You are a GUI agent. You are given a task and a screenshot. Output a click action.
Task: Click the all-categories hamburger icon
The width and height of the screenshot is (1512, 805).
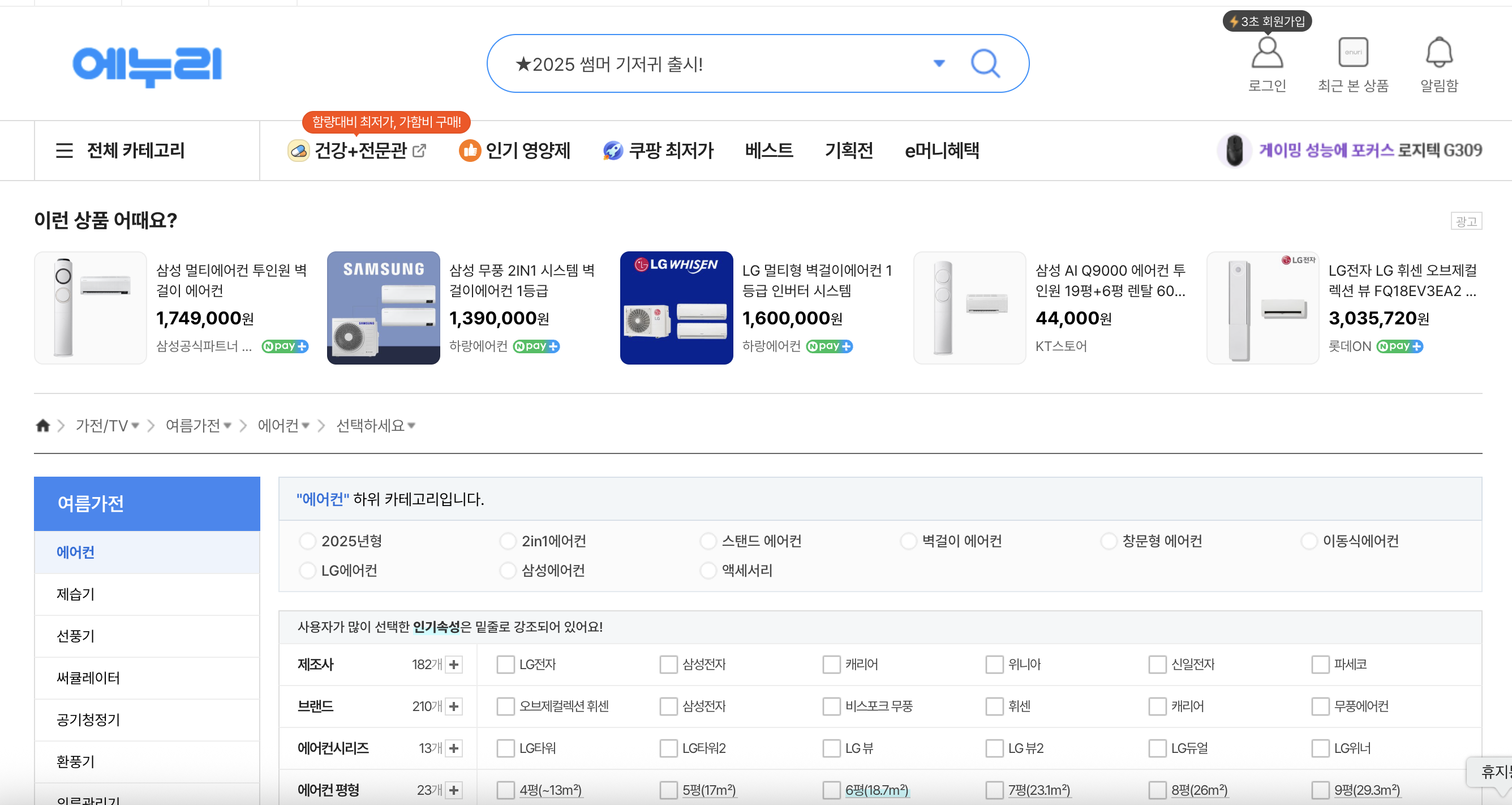[65, 151]
